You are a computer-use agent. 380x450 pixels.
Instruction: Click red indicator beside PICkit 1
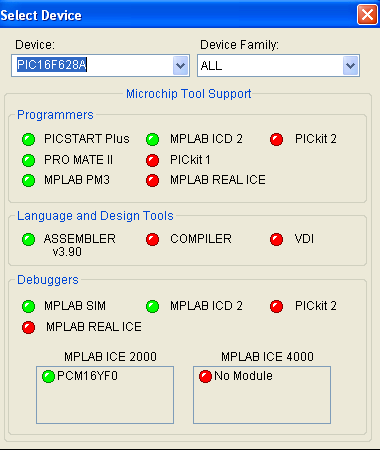[153, 160]
